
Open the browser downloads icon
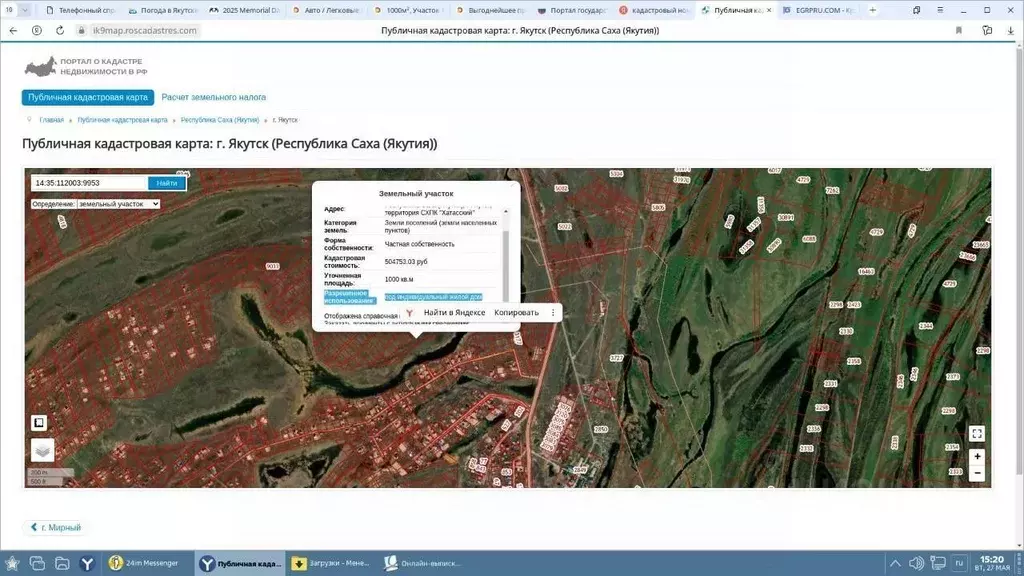click(1010, 31)
